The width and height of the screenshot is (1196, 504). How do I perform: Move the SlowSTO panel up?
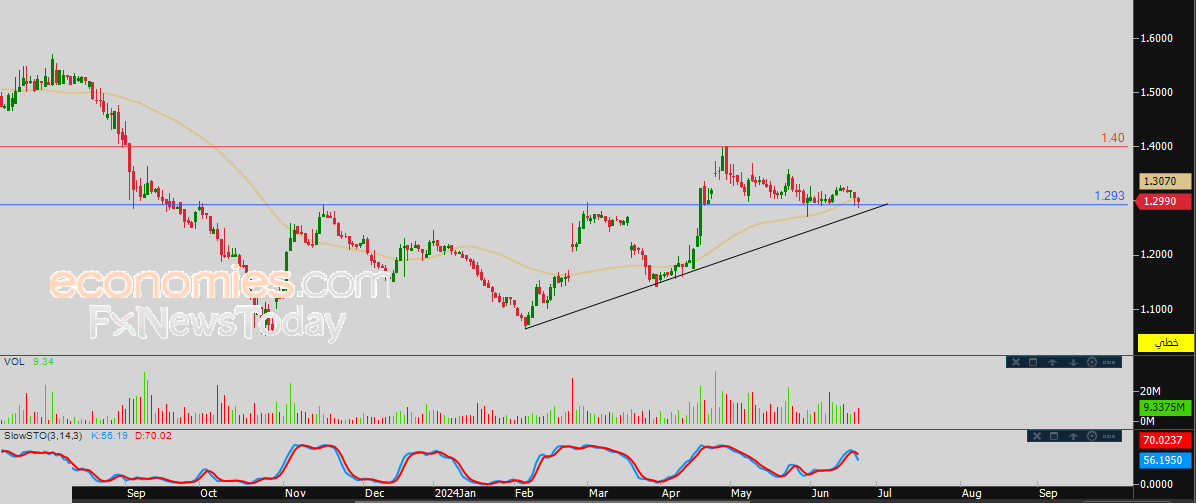tap(1073, 436)
